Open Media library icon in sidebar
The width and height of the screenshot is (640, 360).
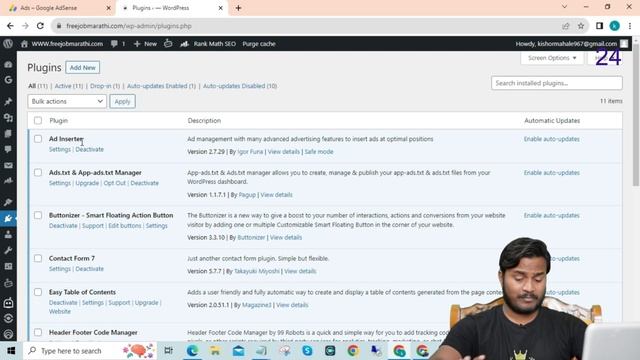tap(8, 118)
